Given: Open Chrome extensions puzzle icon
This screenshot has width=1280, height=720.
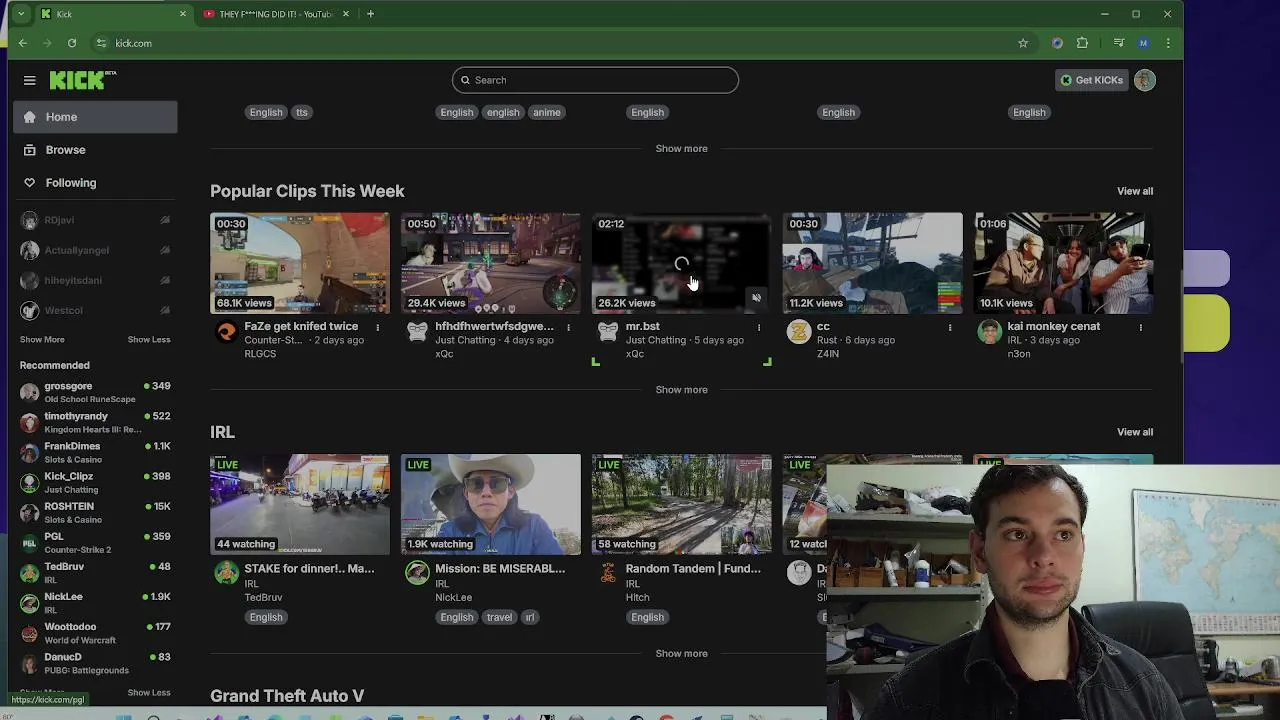Looking at the screenshot, I should point(1082,43).
